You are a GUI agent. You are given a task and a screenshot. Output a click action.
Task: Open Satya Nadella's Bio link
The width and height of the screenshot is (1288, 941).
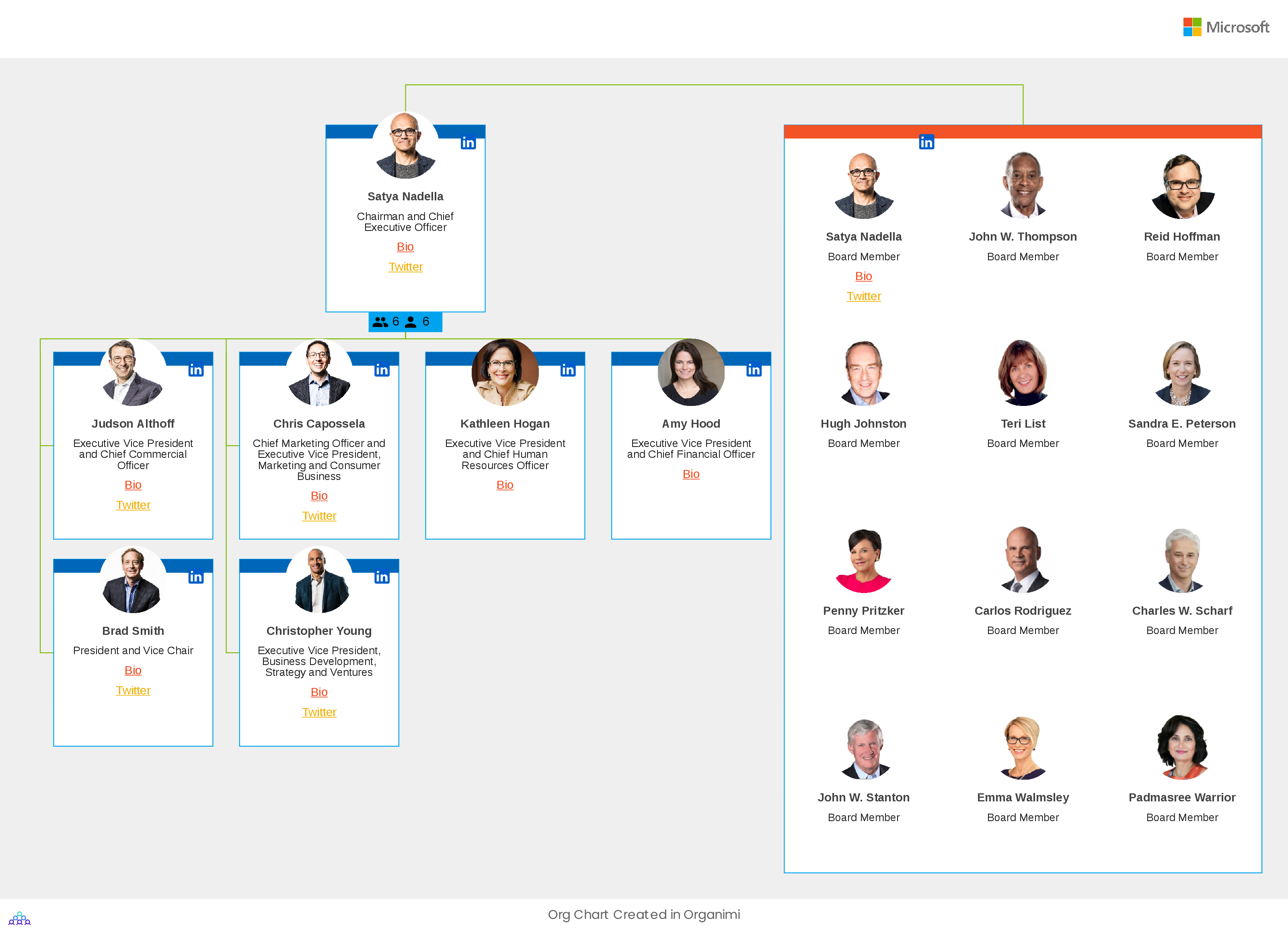click(x=405, y=246)
